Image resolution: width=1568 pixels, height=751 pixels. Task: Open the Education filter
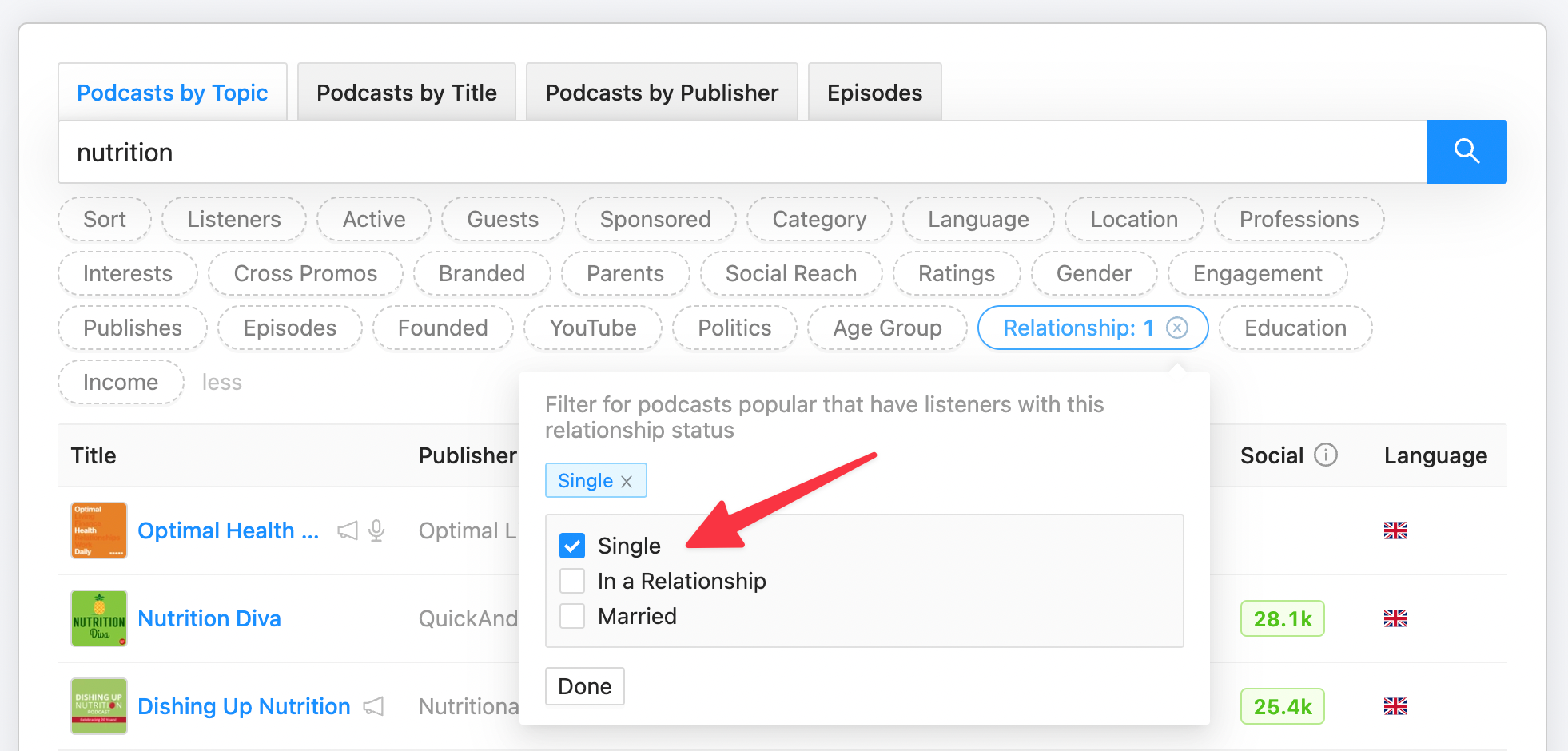coord(1295,328)
